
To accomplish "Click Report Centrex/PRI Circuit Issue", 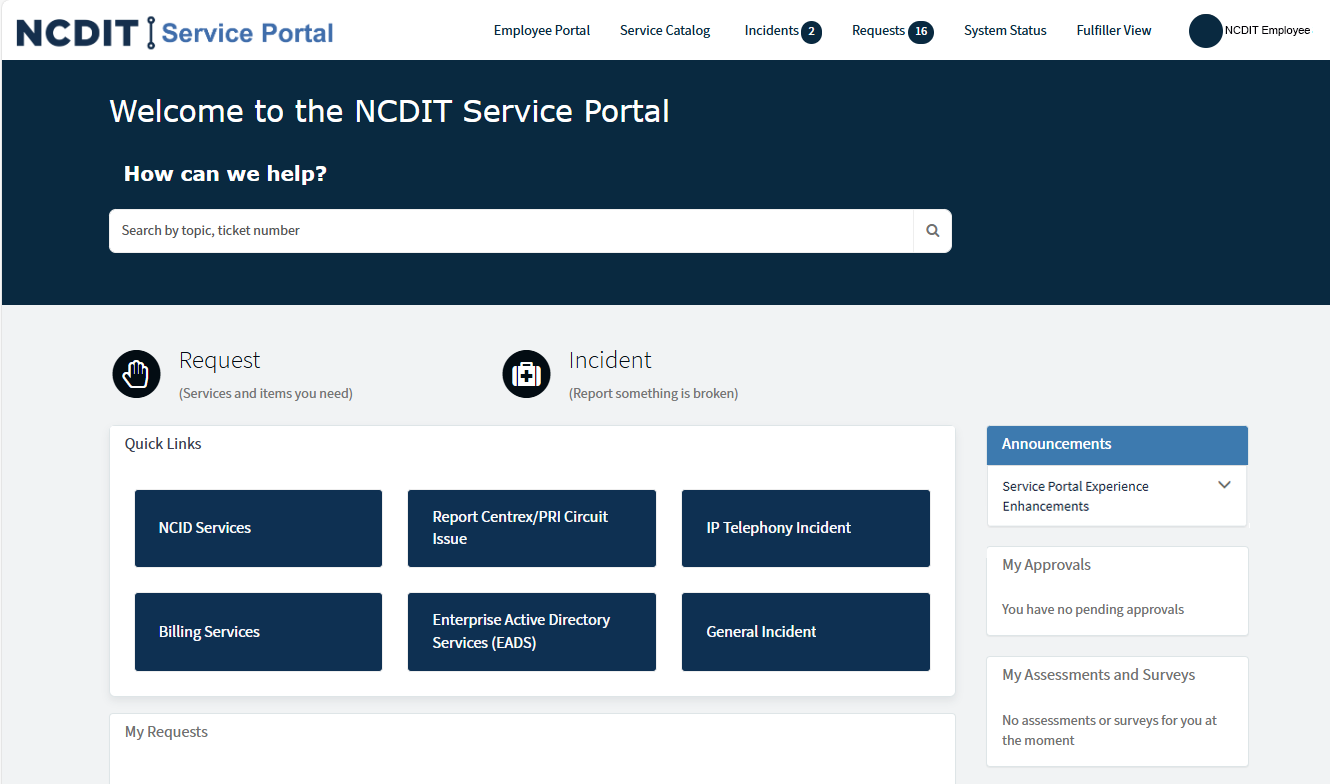I will (x=531, y=528).
